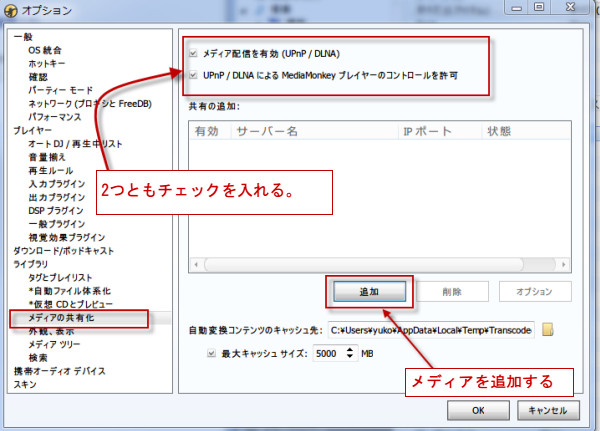Open the パフォーマンス settings page
600x431 pixels.
(55, 117)
